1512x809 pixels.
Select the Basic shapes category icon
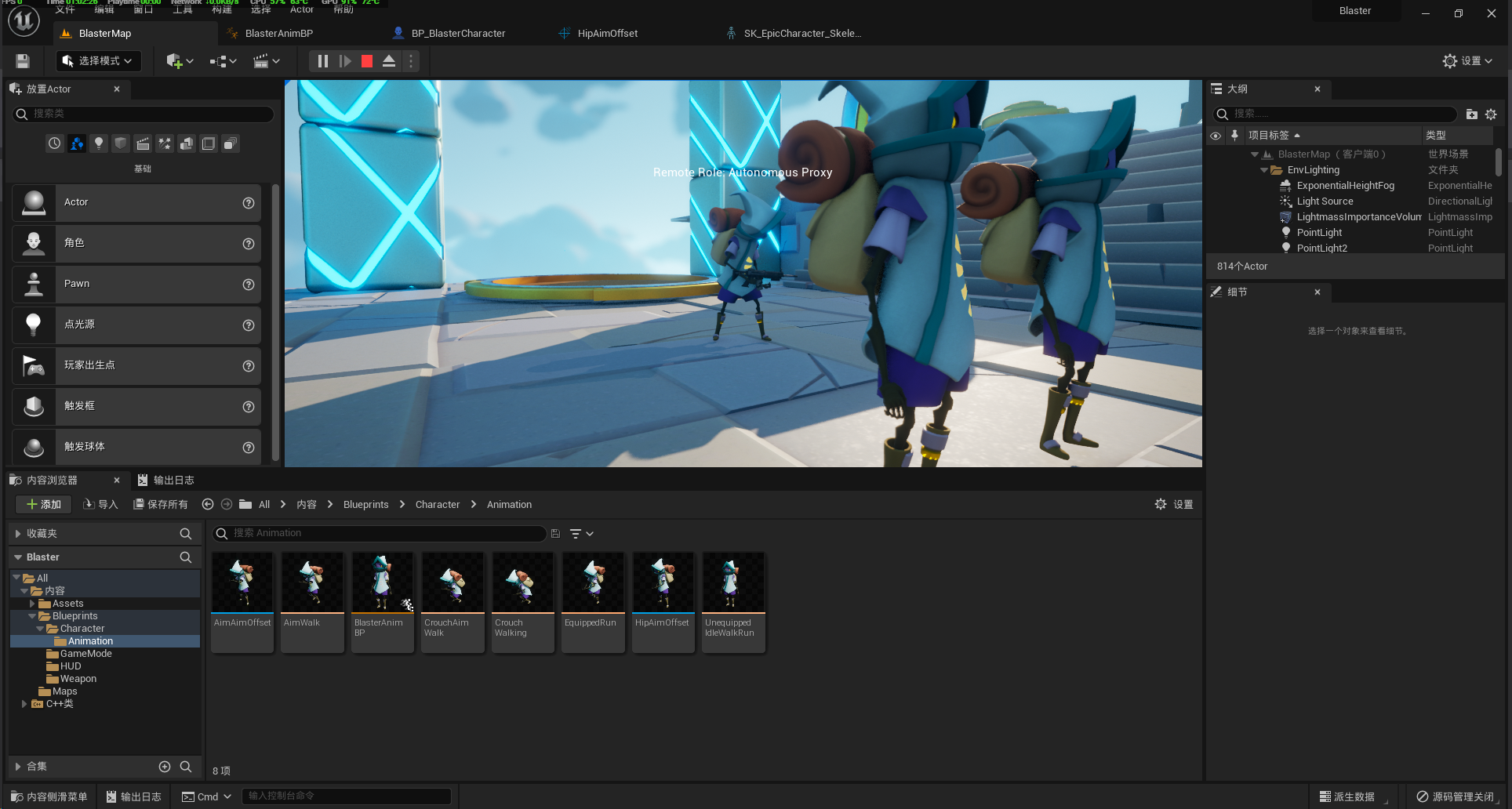pos(76,143)
